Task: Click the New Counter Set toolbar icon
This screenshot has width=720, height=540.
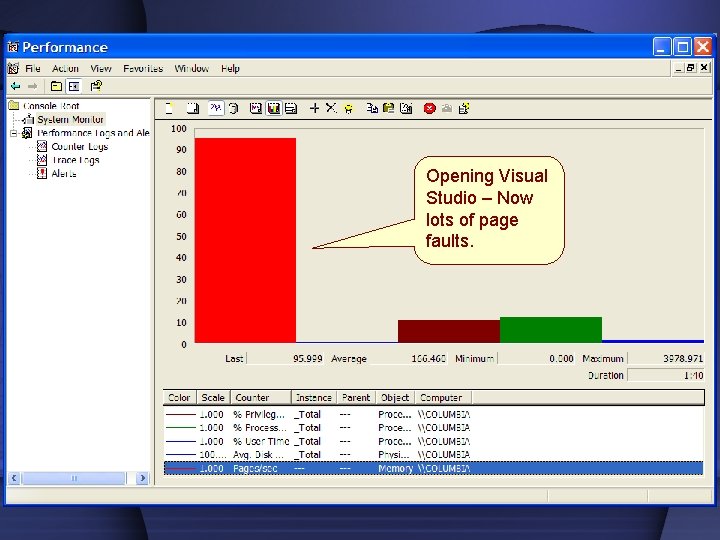Action: 170,108
